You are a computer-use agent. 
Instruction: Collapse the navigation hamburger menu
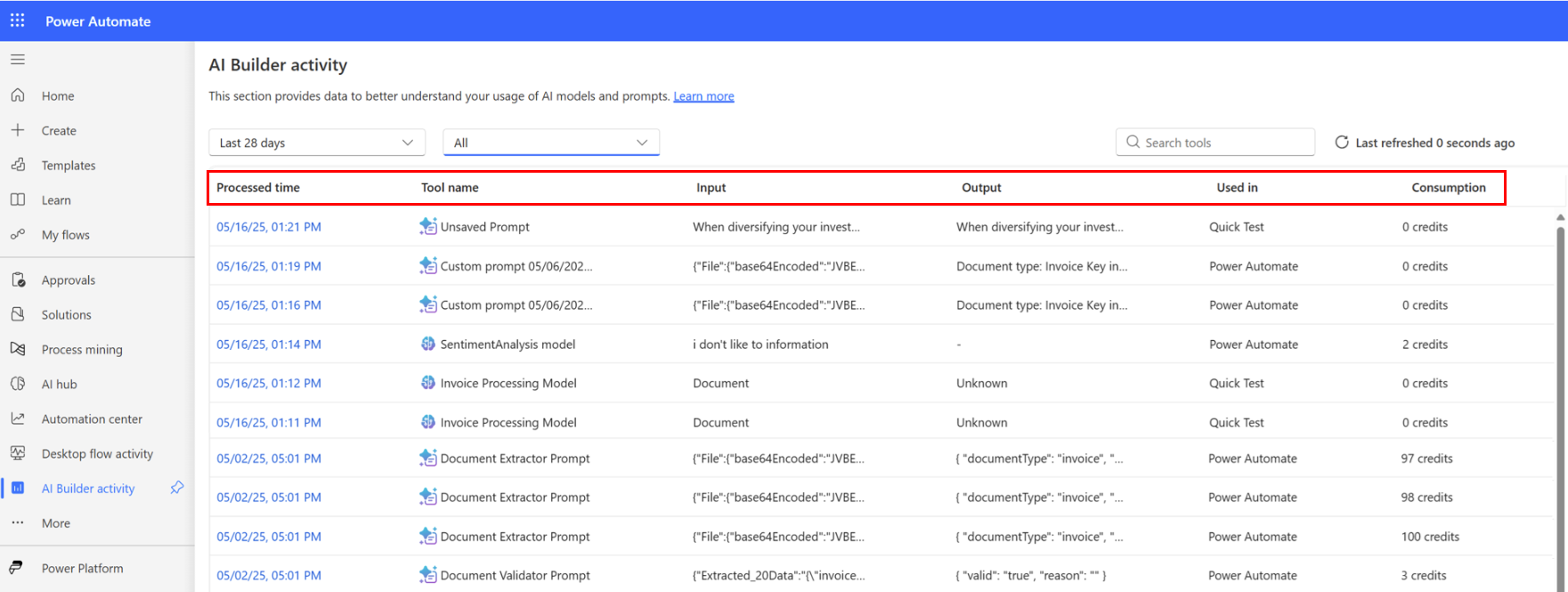click(18, 60)
